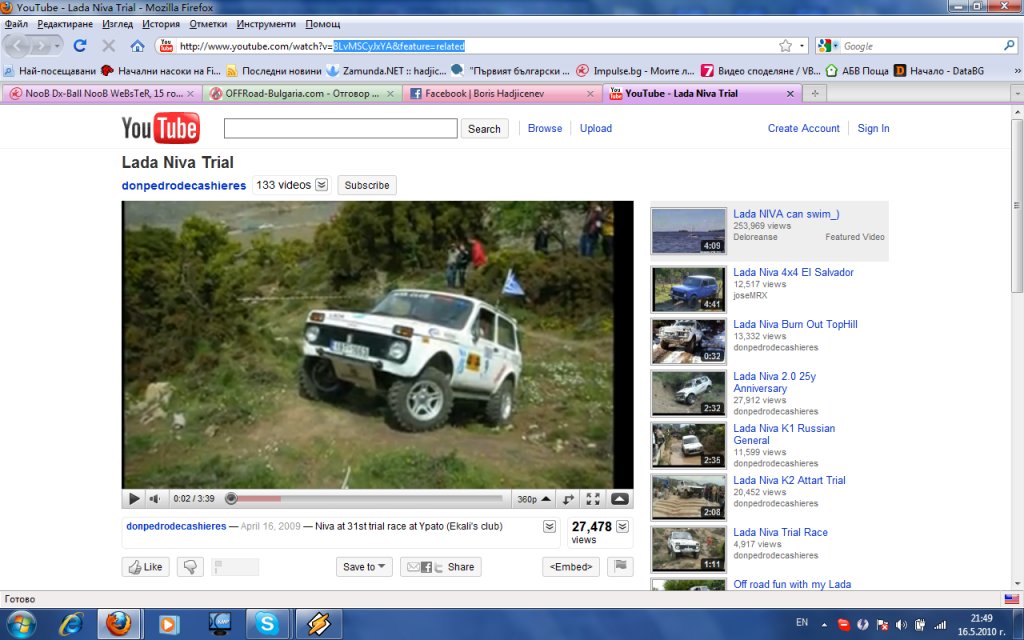The height and width of the screenshot is (640, 1024).
Task: Click the Embed button
Action: click(x=571, y=567)
